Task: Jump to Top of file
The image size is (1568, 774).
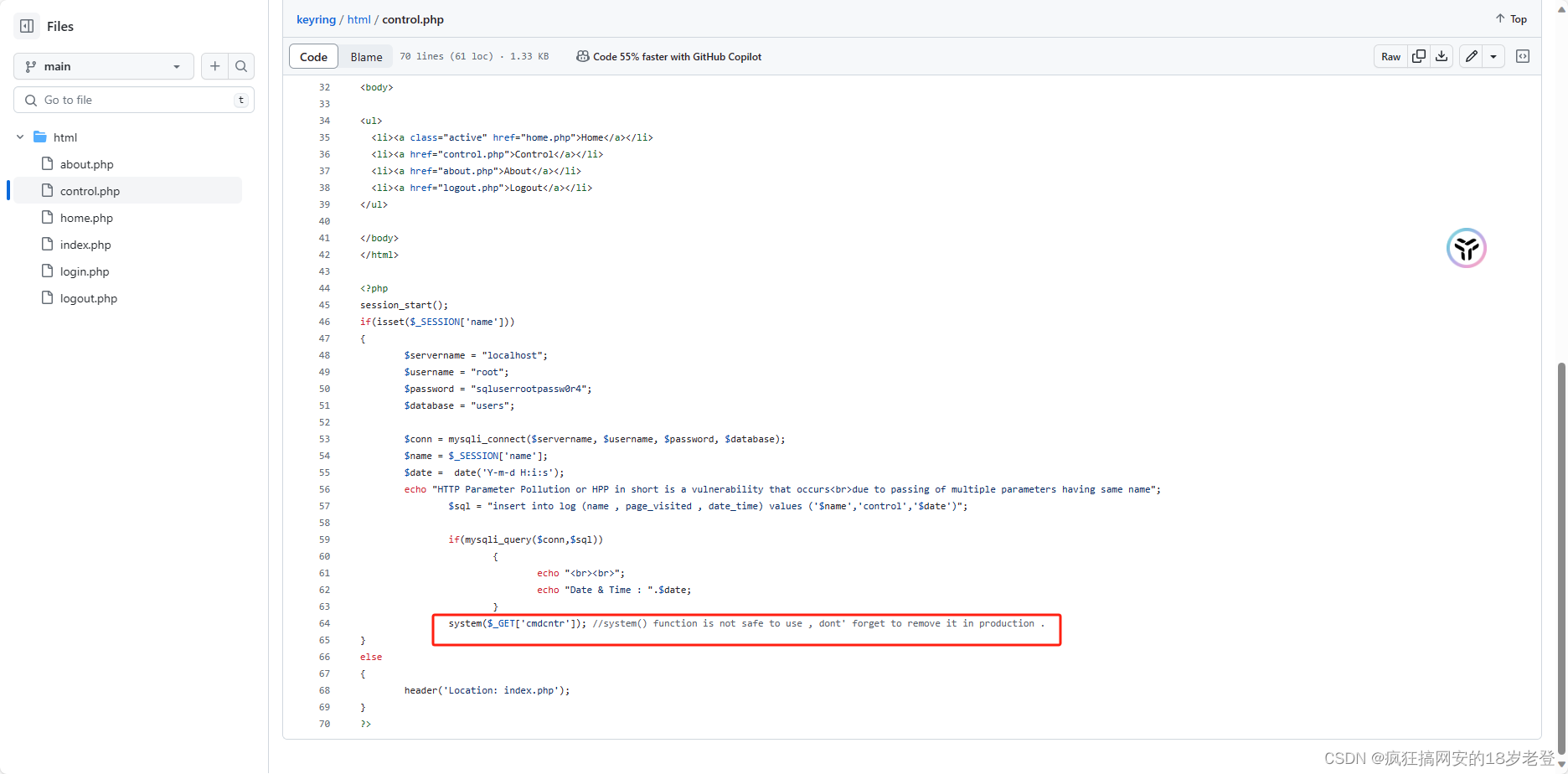Action: (1511, 18)
